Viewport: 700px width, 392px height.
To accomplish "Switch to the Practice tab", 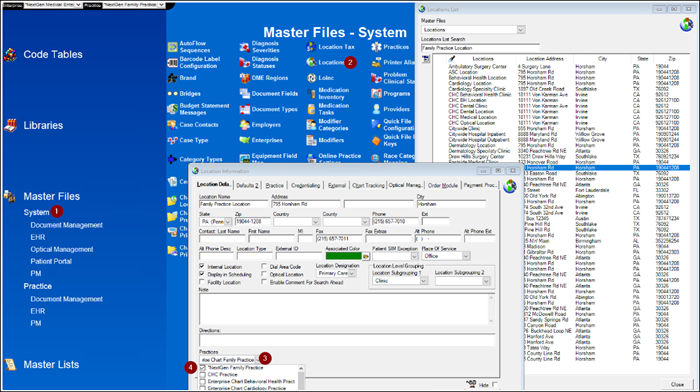I will click(x=275, y=185).
